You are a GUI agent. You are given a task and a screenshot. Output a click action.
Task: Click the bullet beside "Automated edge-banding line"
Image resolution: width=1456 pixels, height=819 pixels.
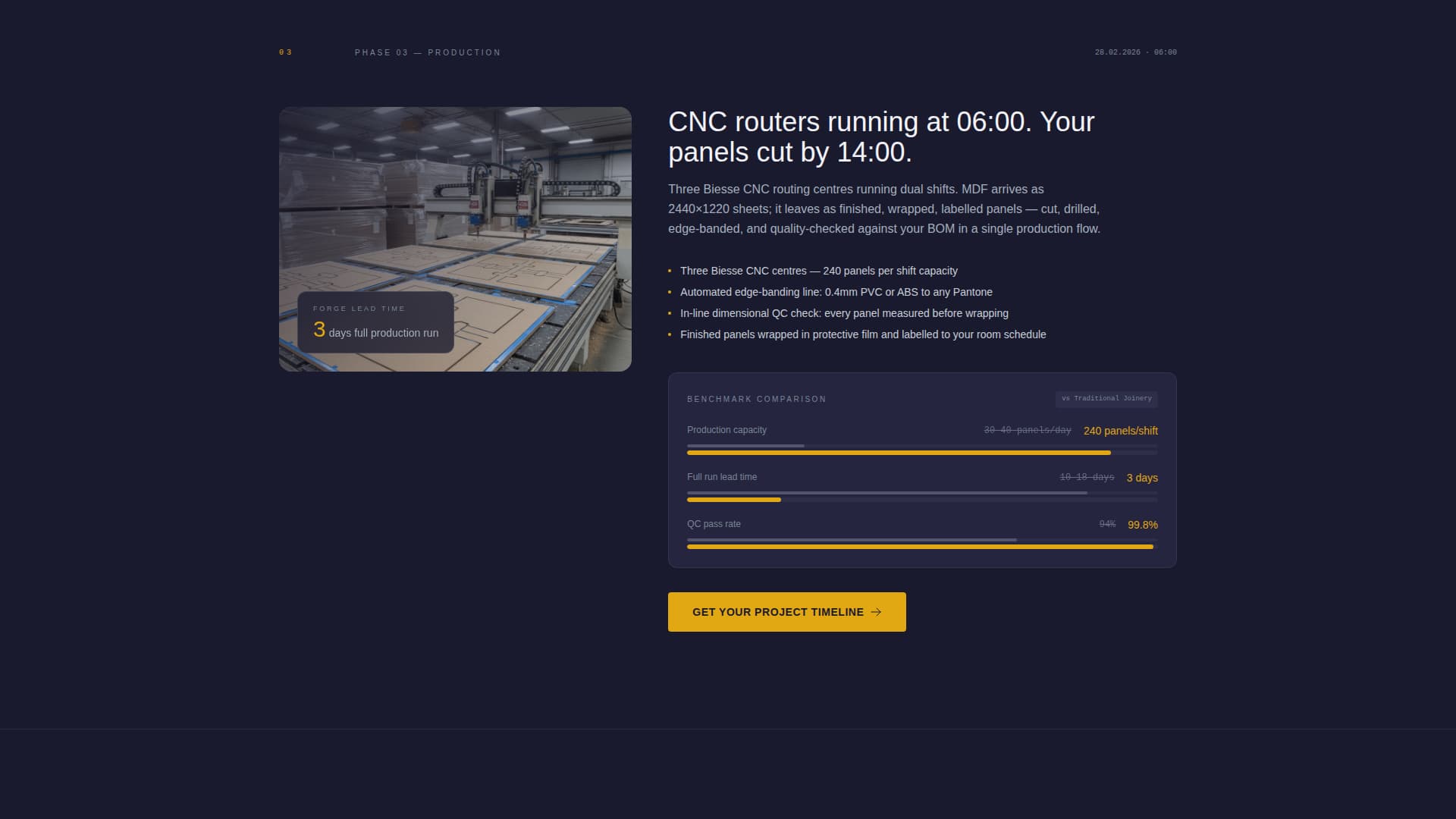(x=670, y=292)
